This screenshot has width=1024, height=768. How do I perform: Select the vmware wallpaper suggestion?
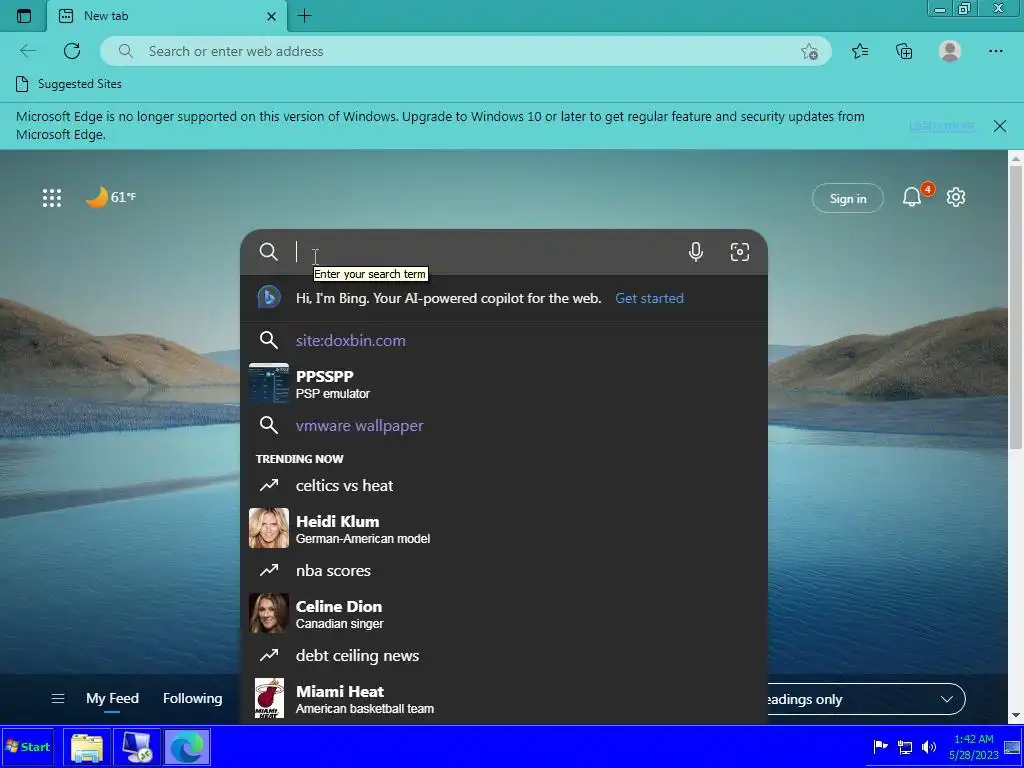coord(504,426)
